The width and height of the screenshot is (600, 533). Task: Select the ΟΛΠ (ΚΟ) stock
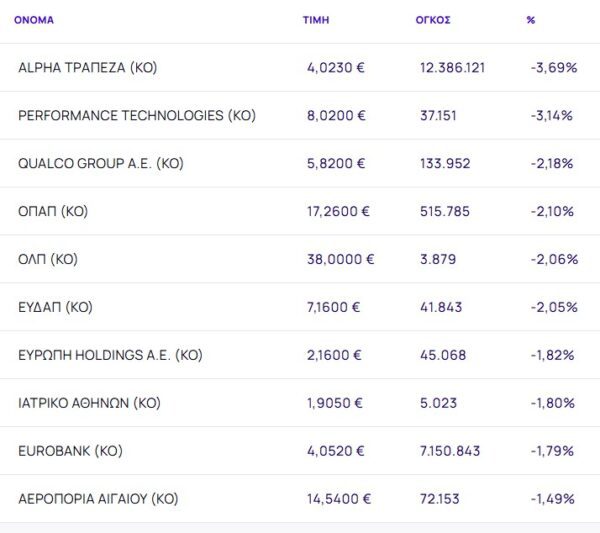48,259
